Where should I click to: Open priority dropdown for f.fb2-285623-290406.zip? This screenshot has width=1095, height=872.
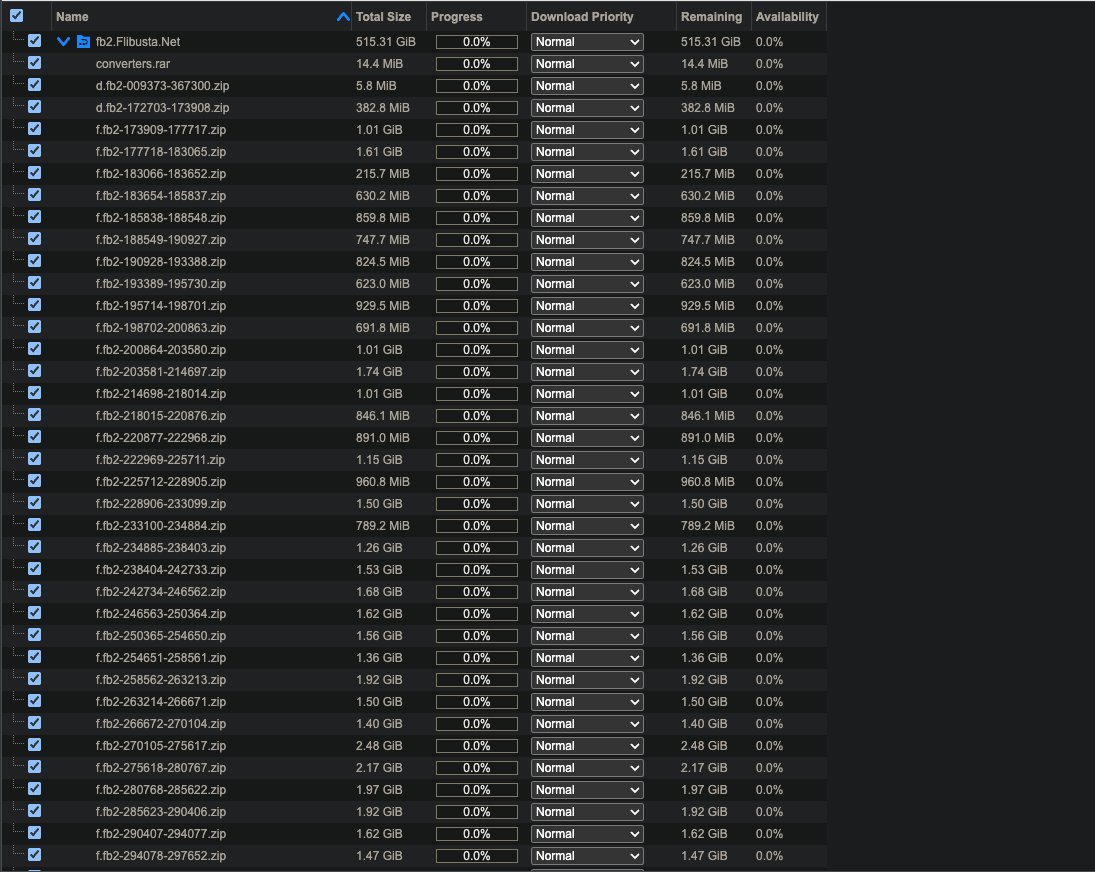point(587,811)
